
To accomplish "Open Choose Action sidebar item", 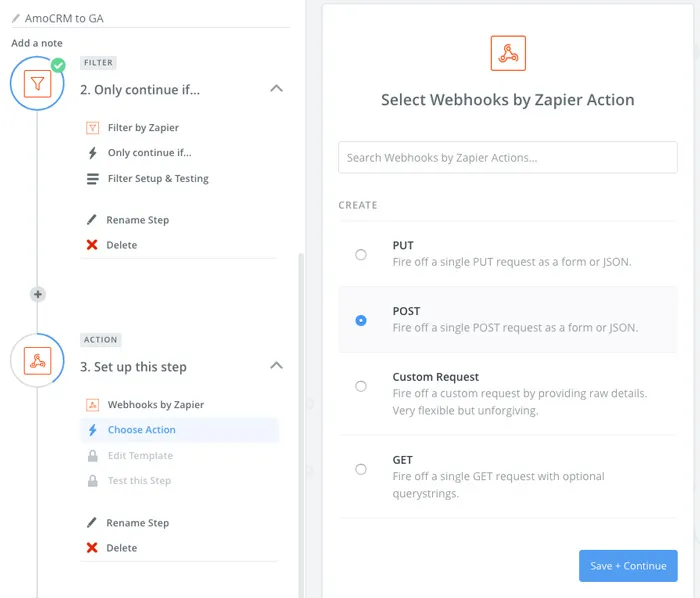I will click(x=180, y=430).
